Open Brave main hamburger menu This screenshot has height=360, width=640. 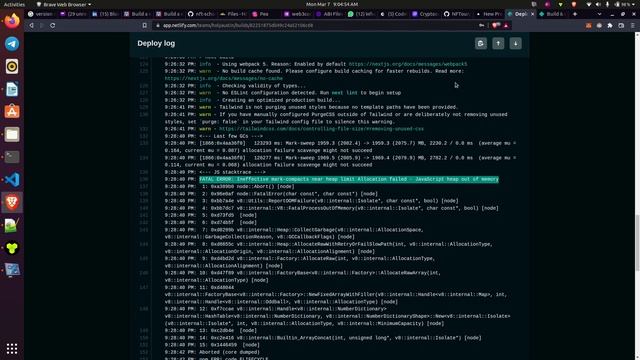[632, 25]
